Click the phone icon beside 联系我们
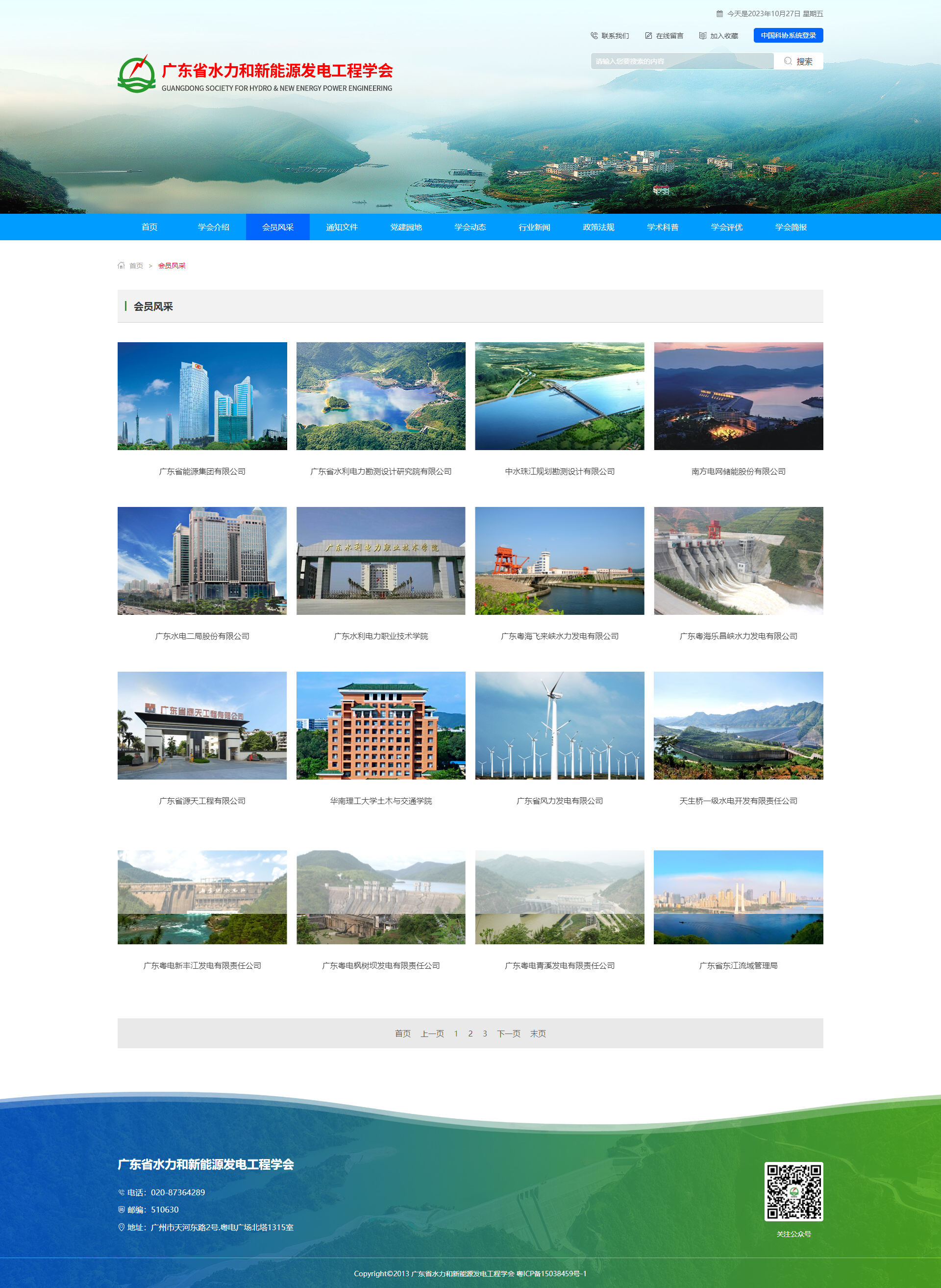Viewport: 941px width, 1288px height. click(593, 35)
